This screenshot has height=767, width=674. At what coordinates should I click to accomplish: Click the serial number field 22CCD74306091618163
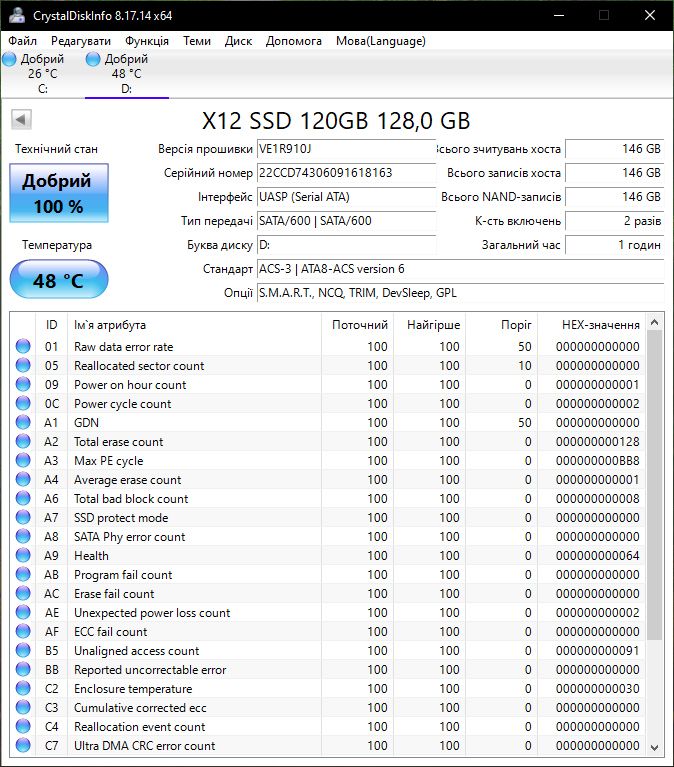click(x=346, y=173)
